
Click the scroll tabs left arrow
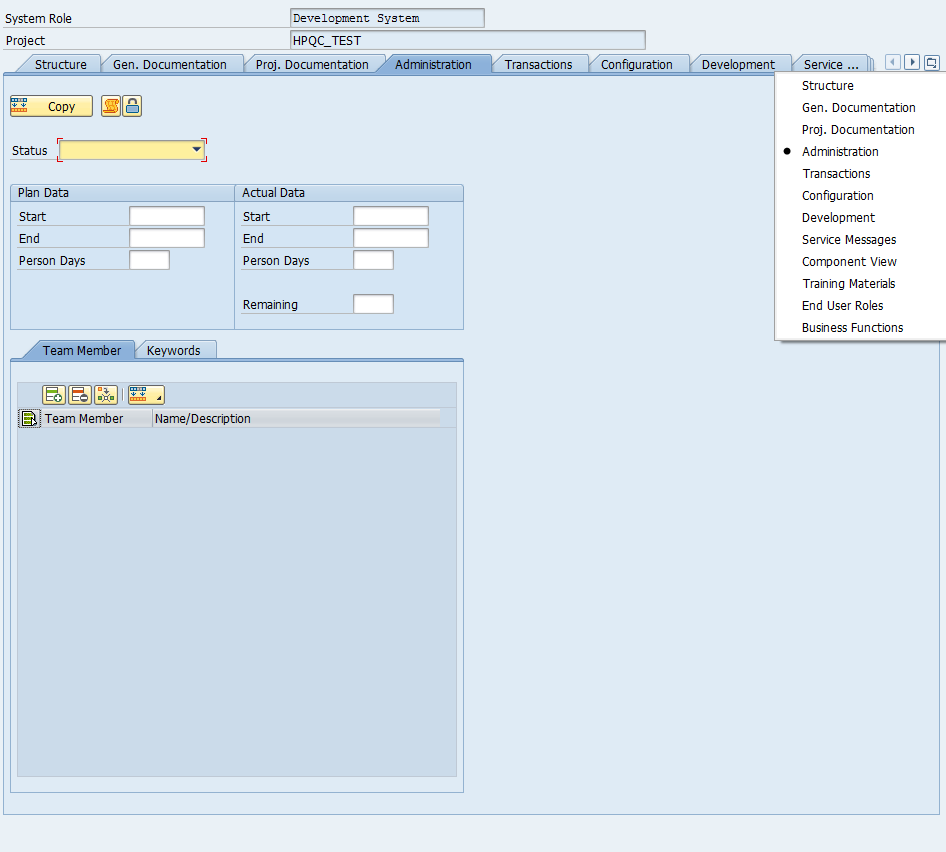click(893, 62)
